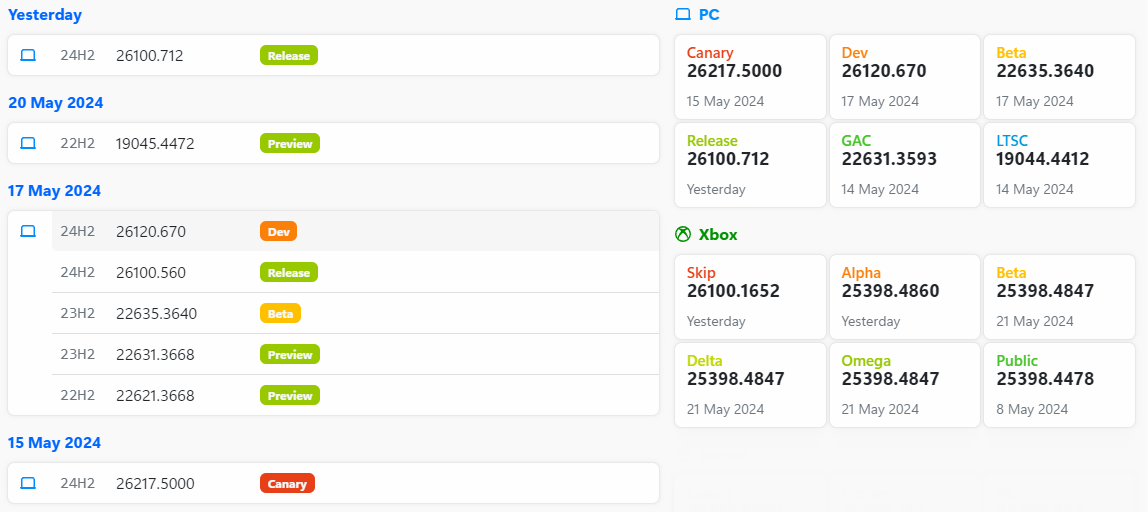Select build number 26217.5000 in the 15 May row
This screenshot has width=1148, height=512.
coord(155,483)
